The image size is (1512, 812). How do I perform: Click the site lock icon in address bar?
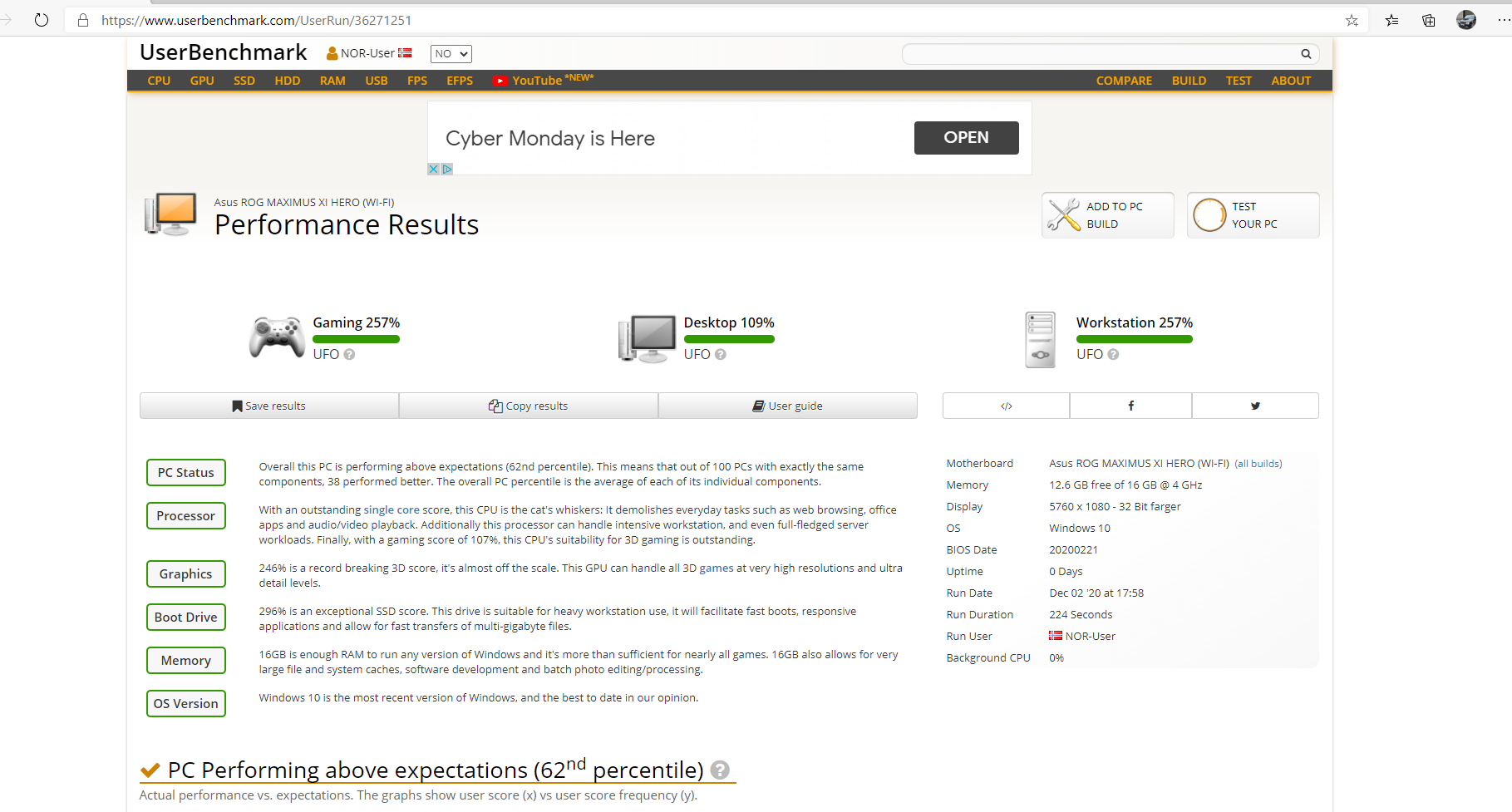tap(83, 20)
